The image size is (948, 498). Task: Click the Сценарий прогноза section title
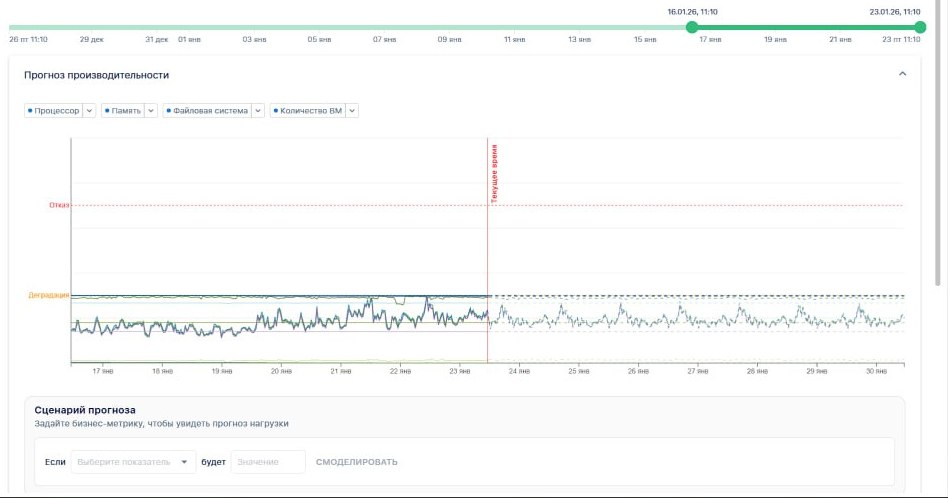click(84, 410)
